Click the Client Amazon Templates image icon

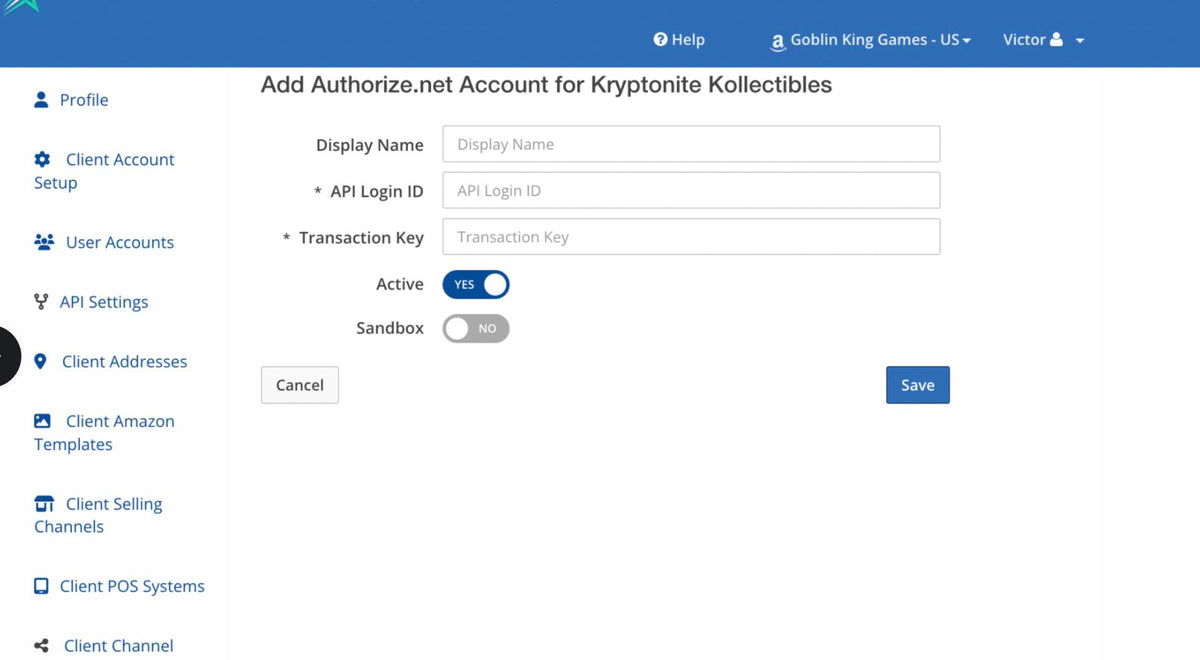point(42,421)
